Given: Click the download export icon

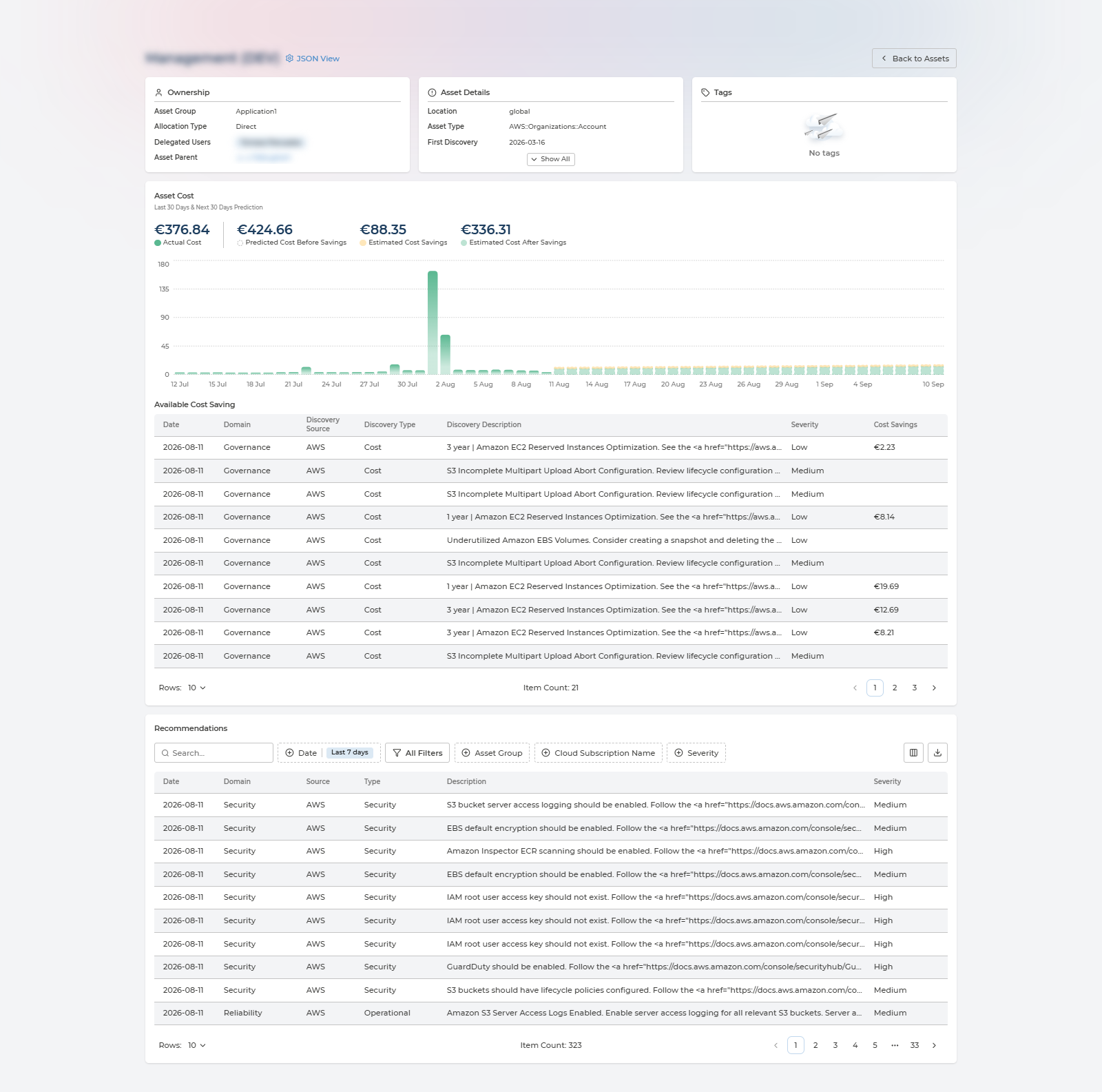Looking at the screenshot, I should tap(937, 753).
